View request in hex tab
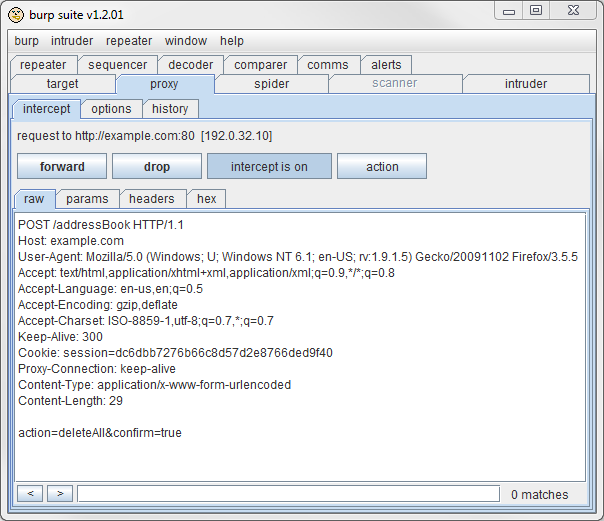This screenshot has height=521, width=604. pyautogui.click(x=206, y=199)
